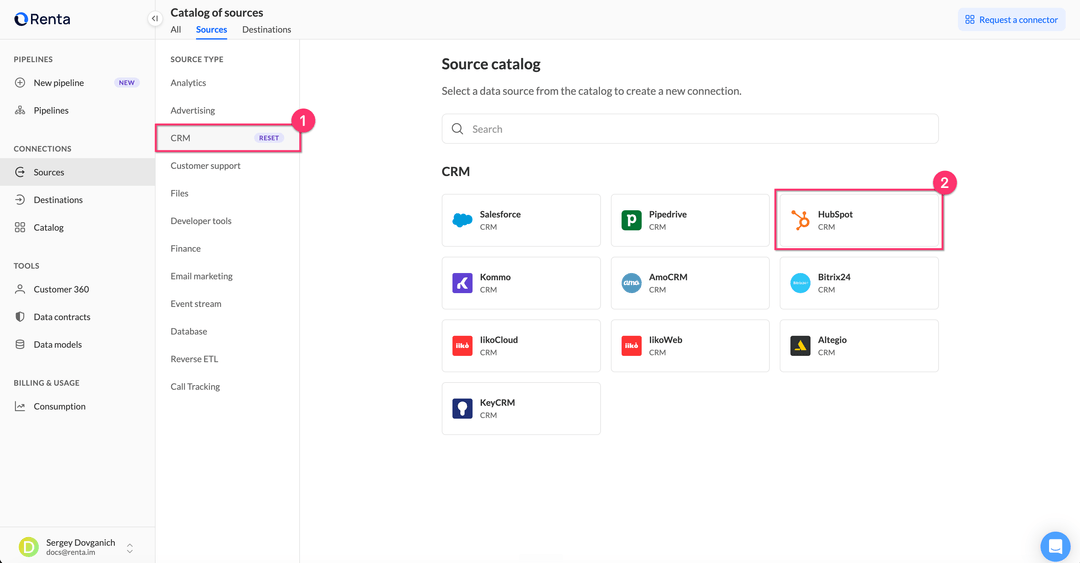Click the New pipeline plus icon
Screen dimensions: 1080x563
(x=20, y=83)
